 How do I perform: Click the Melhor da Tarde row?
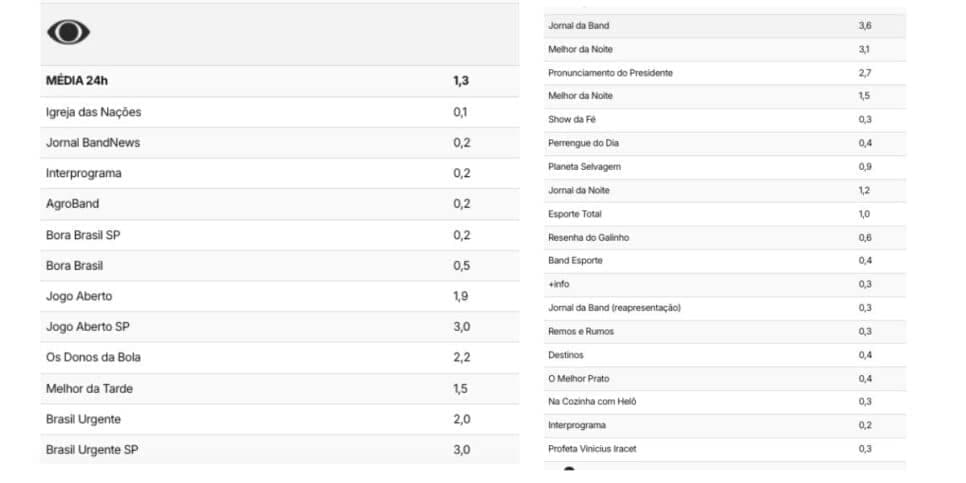pos(280,389)
